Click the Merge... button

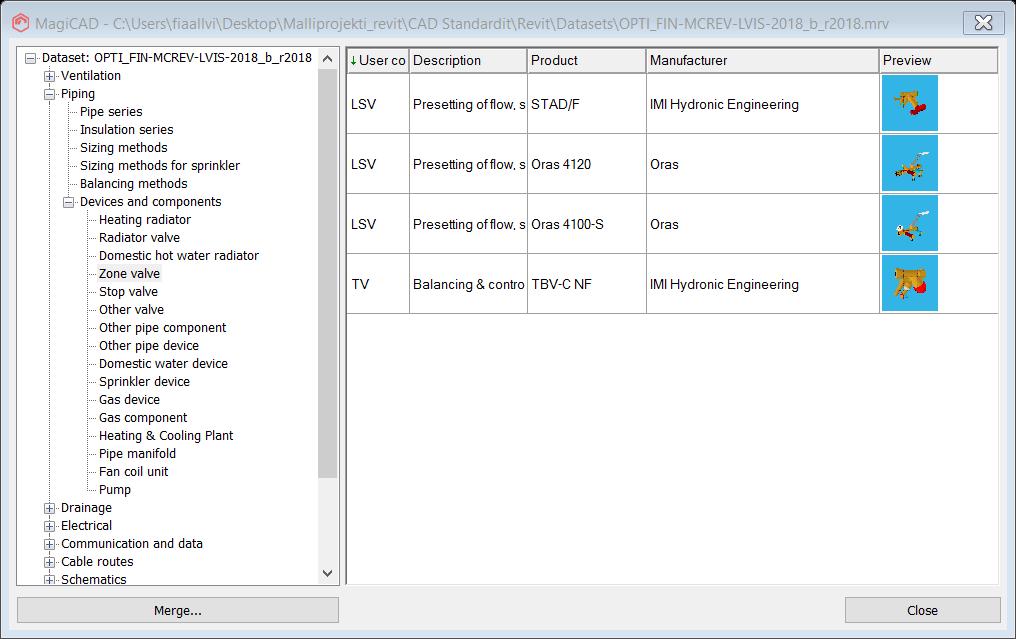pyautogui.click(x=178, y=610)
